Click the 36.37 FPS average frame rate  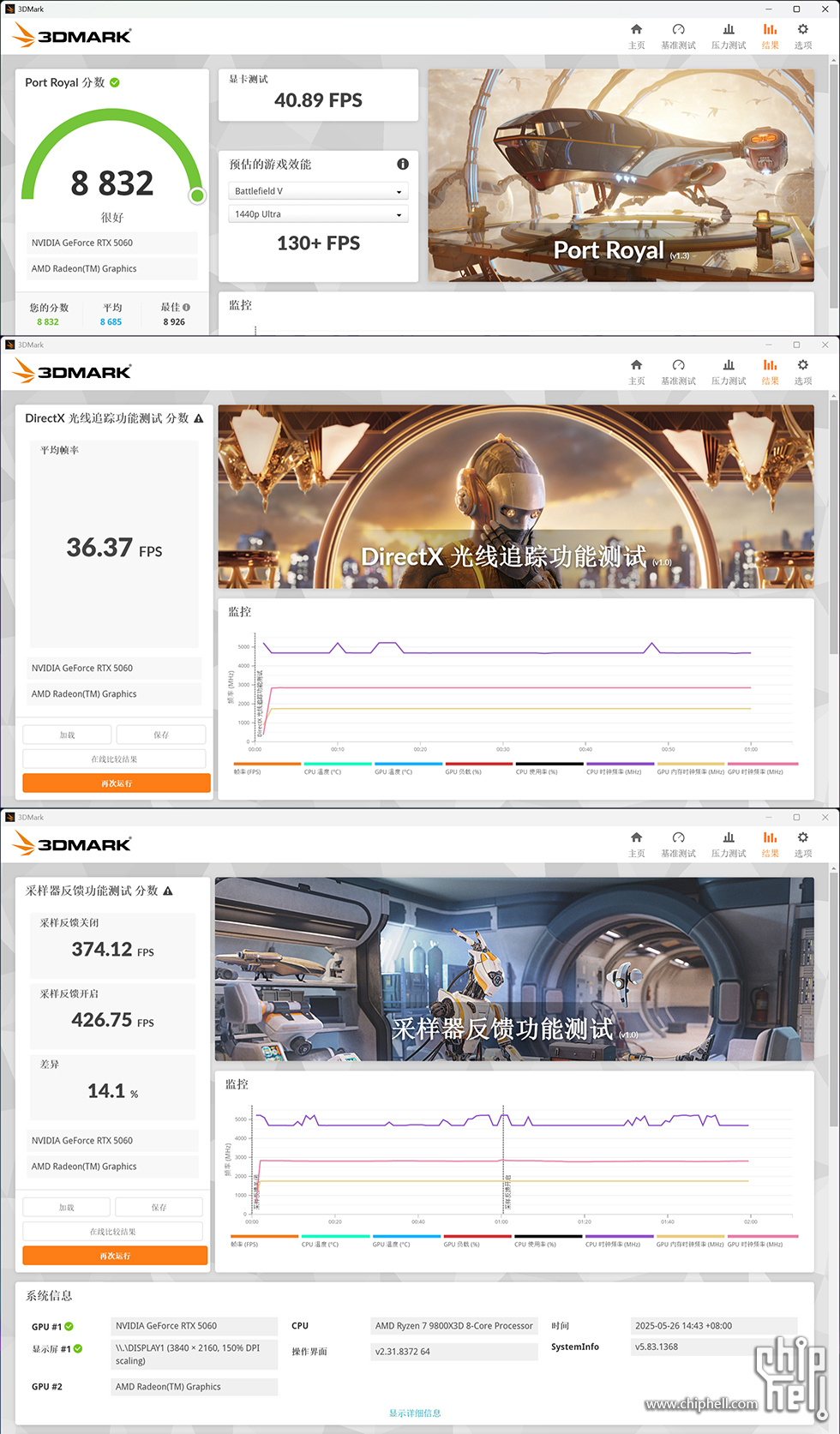coord(114,547)
